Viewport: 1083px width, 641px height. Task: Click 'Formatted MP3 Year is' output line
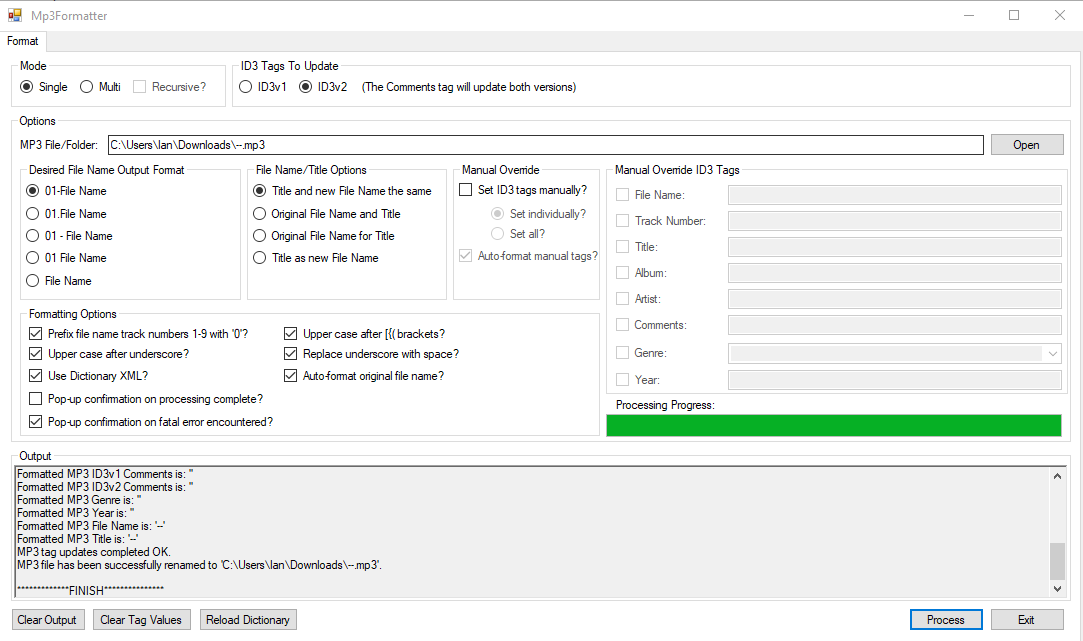point(76,513)
